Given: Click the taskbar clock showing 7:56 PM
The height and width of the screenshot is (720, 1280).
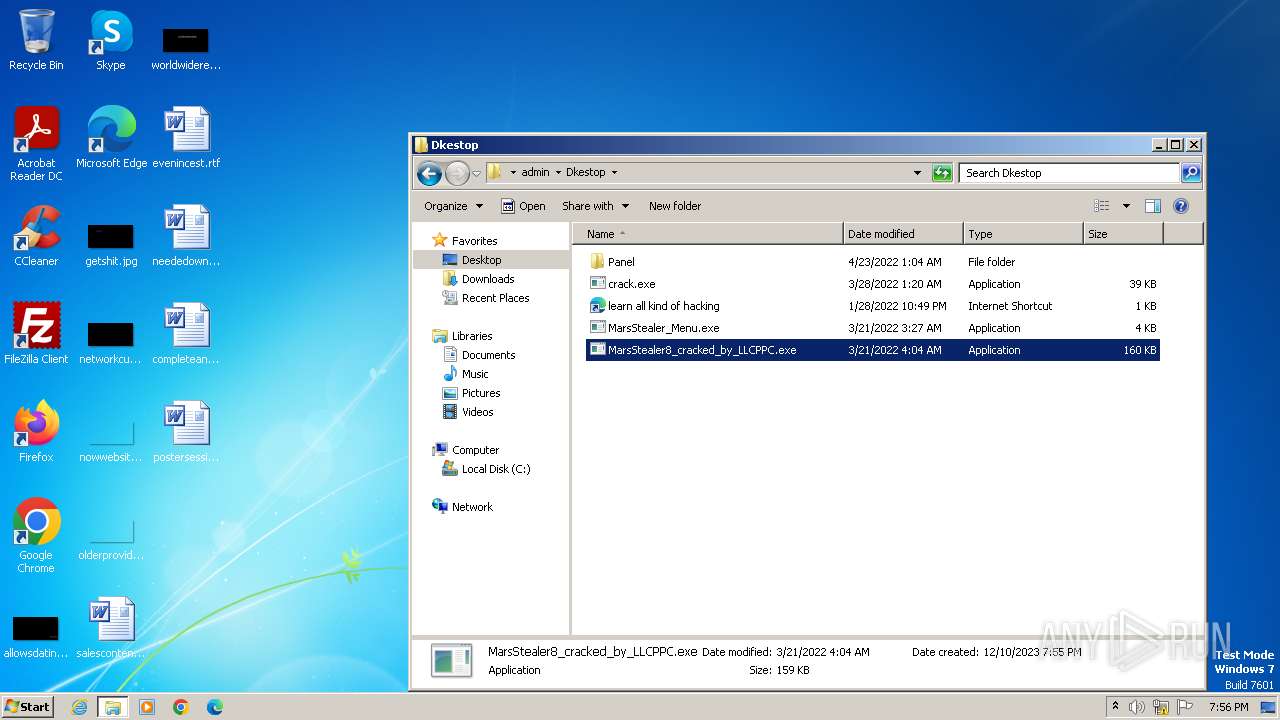Looking at the screenshot, I should pos(1228,707).
